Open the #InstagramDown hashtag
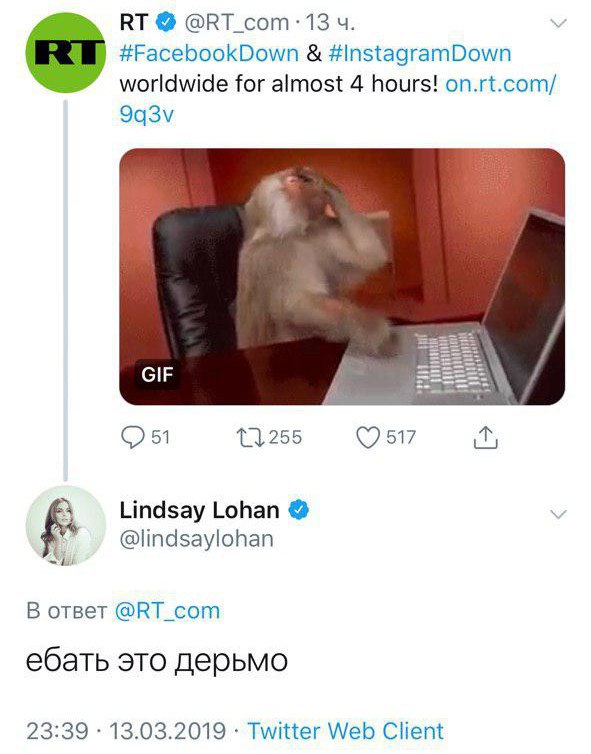The image size is (591, 754). point(420,53)
